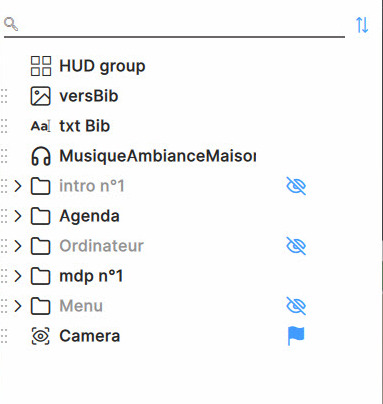Click the sort order arrows icon
Viewport: 383px width, 404px height.
362,25
